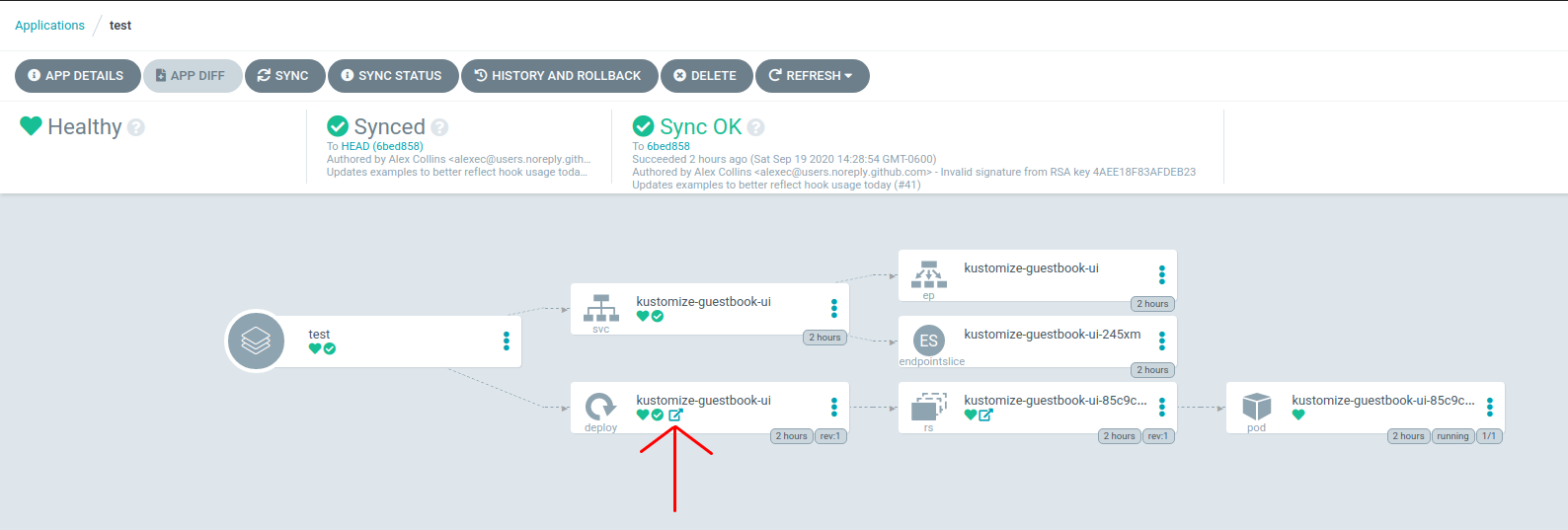The image size is (1568, 530).
Task: Open three-dot menu on pod node
Action: click(x=1490, y=407)
